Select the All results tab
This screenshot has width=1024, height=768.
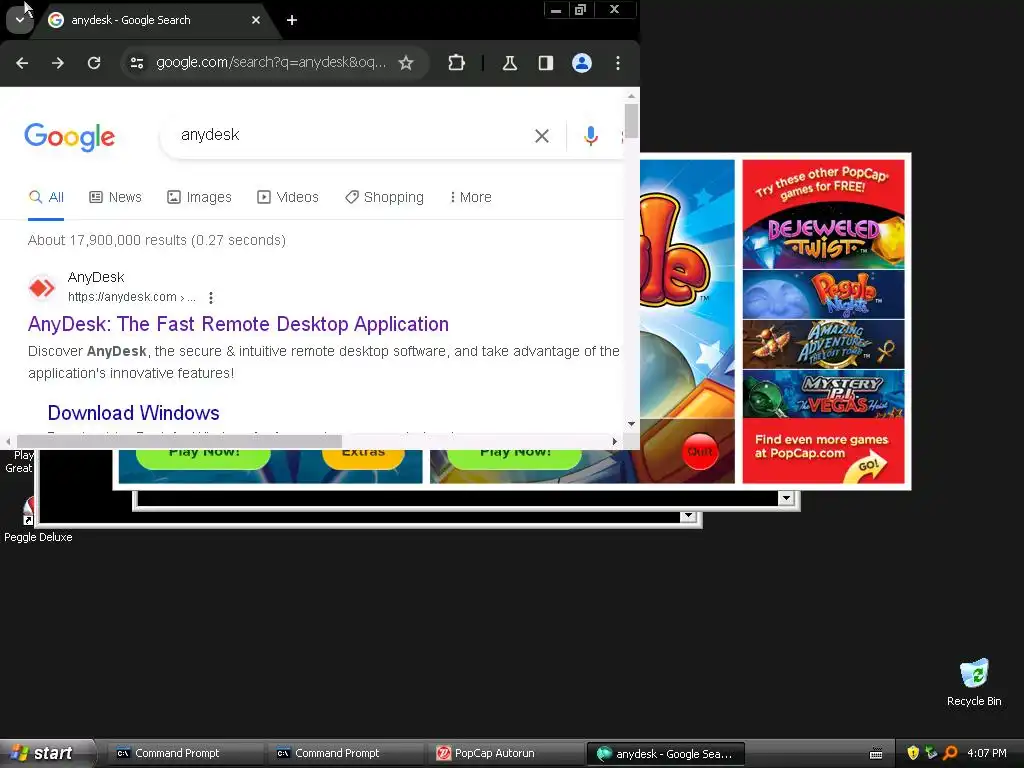[46, 197]
